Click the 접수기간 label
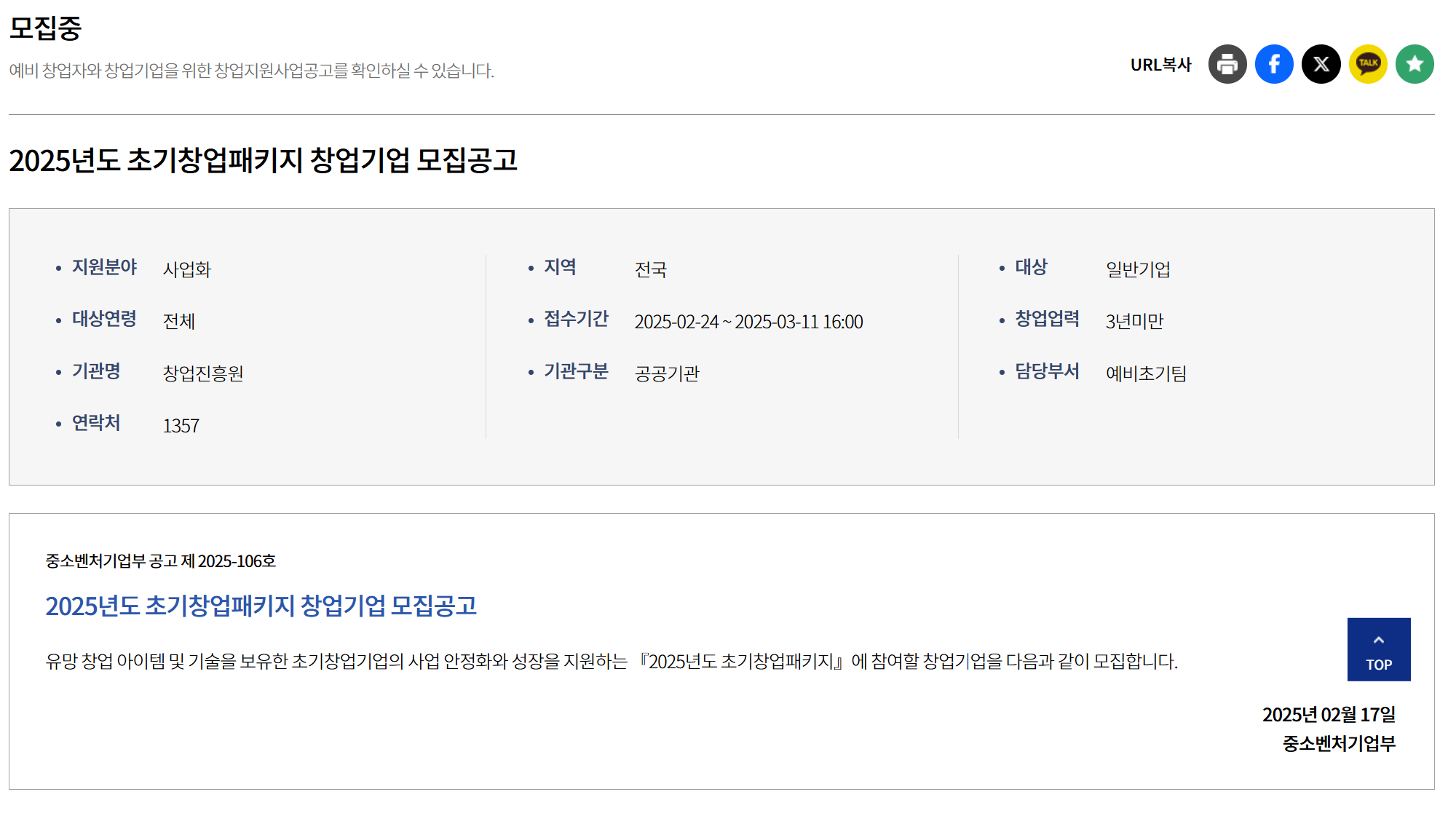1456x816 pixels. click(x=576, y=319)
